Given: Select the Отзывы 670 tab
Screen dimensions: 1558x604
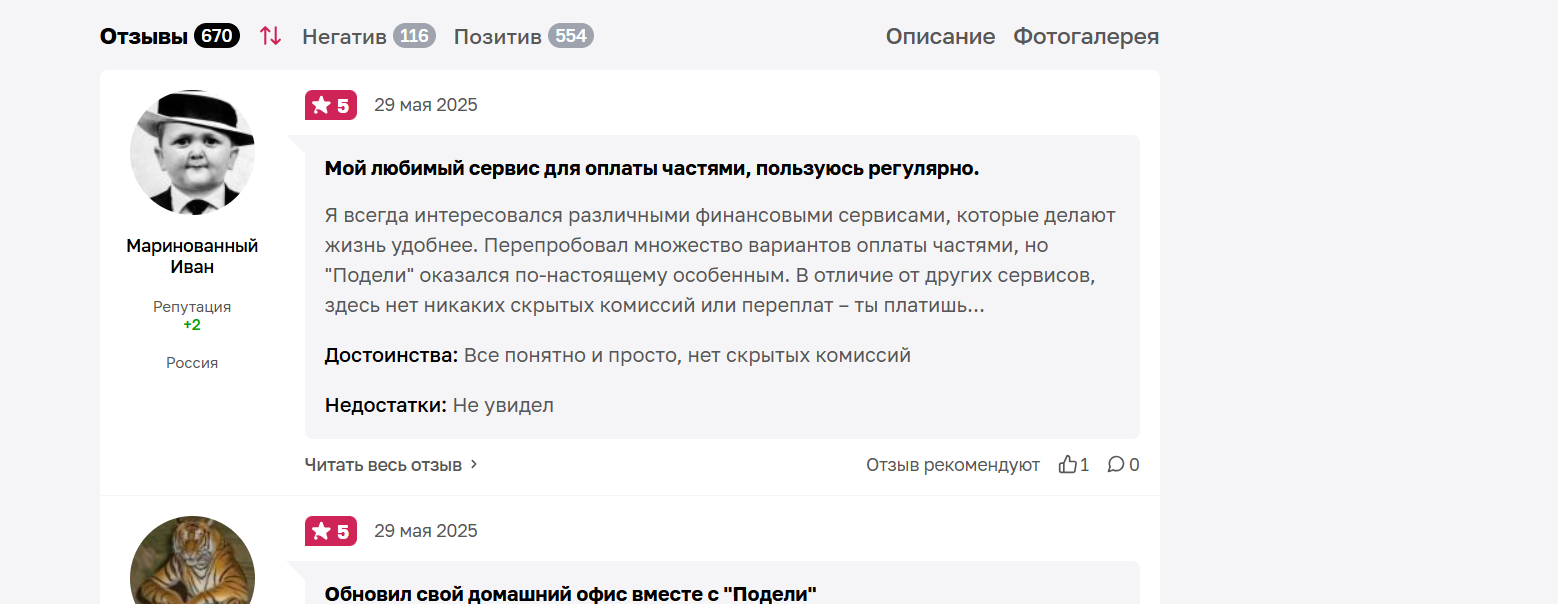Looking at the screenshot, I should point(169,37).
